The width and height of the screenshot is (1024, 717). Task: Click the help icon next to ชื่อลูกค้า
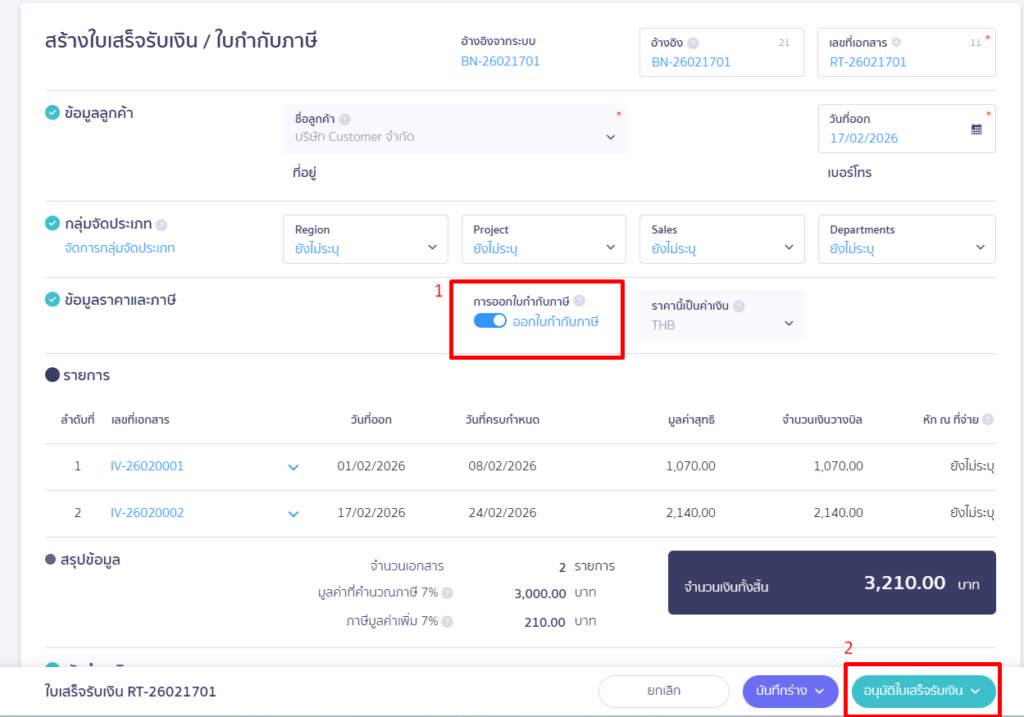(x=345, y=119)
